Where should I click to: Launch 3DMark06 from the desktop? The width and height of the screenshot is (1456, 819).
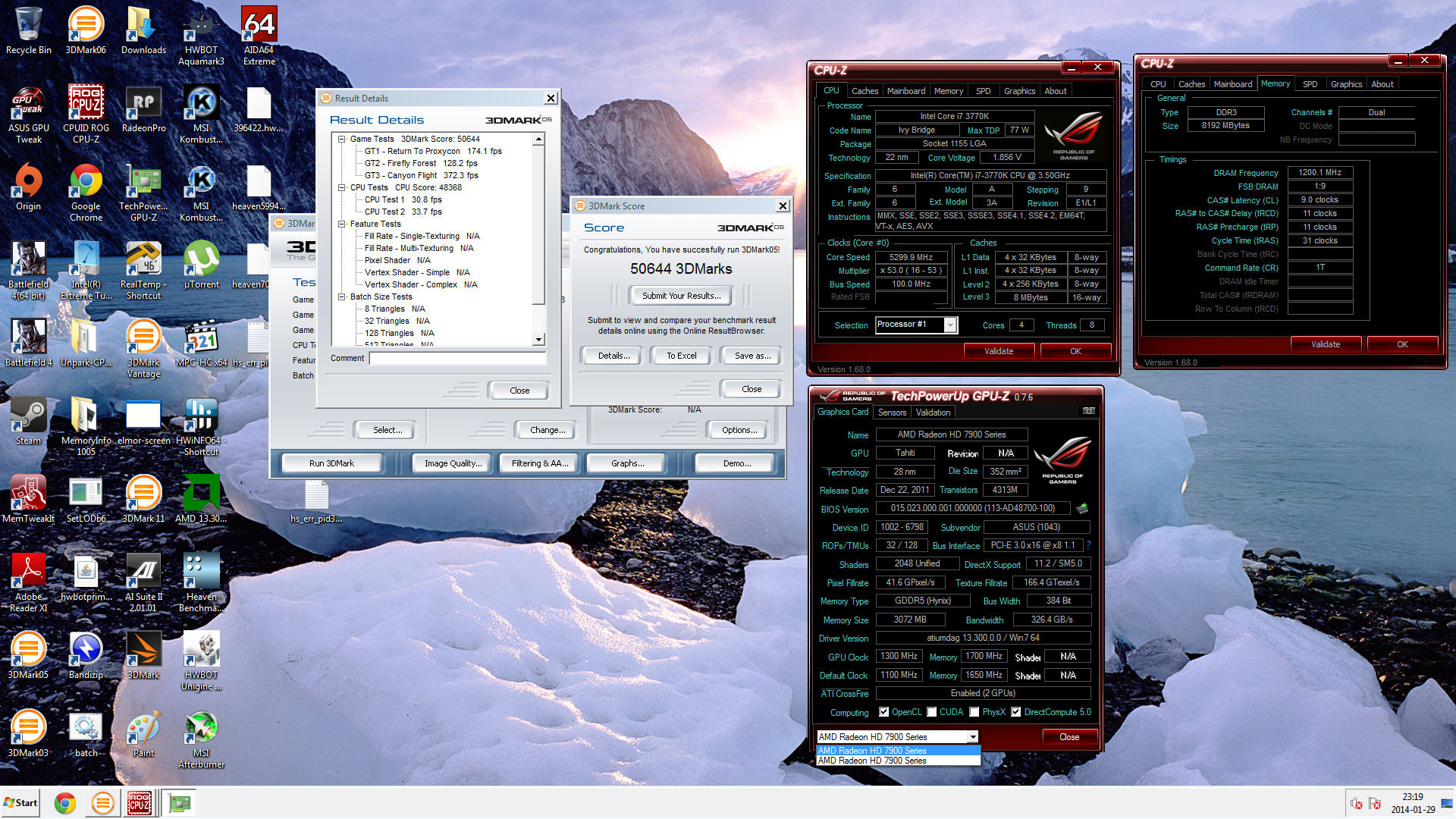pyautogui.click(x=86, y=30)
